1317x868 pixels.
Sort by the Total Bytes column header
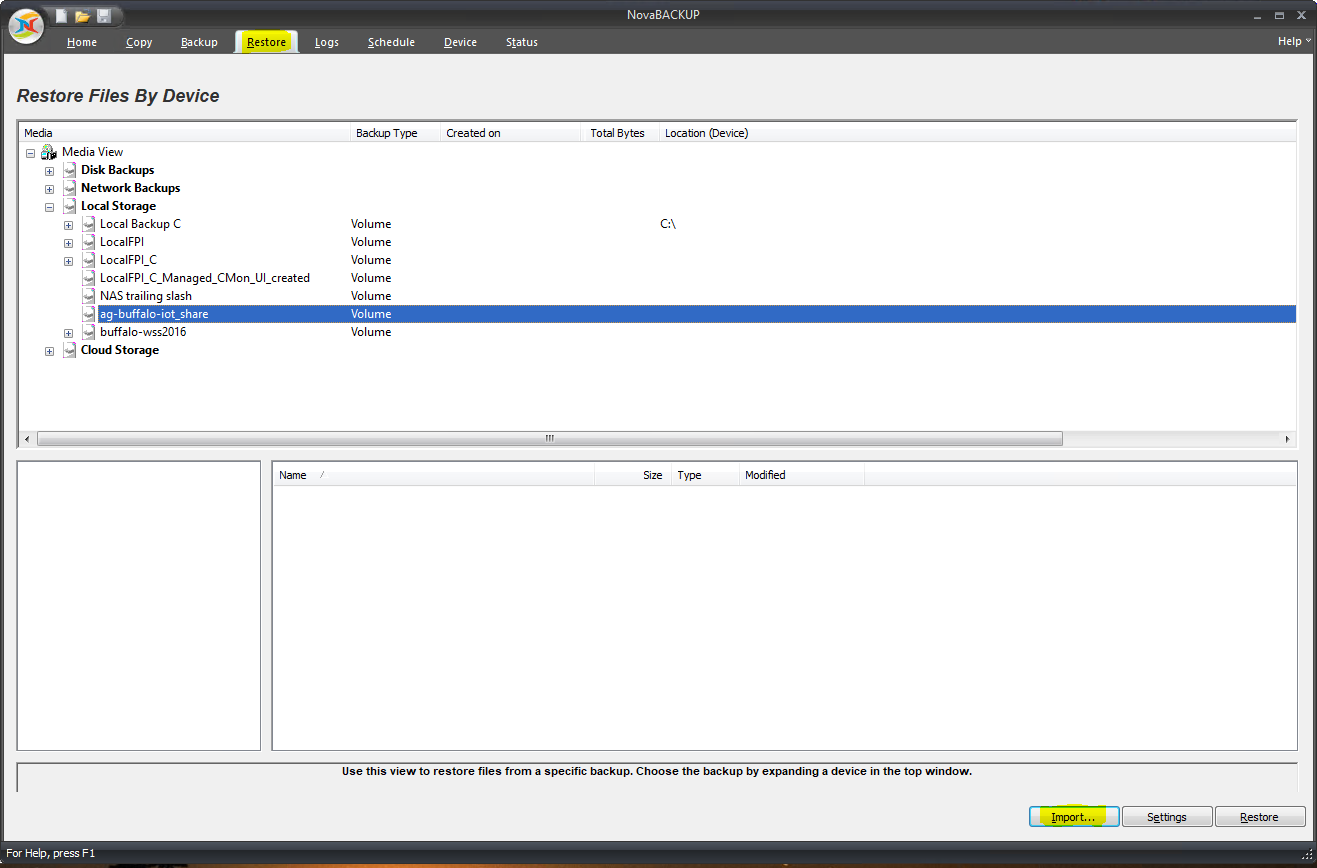(620, 133)
